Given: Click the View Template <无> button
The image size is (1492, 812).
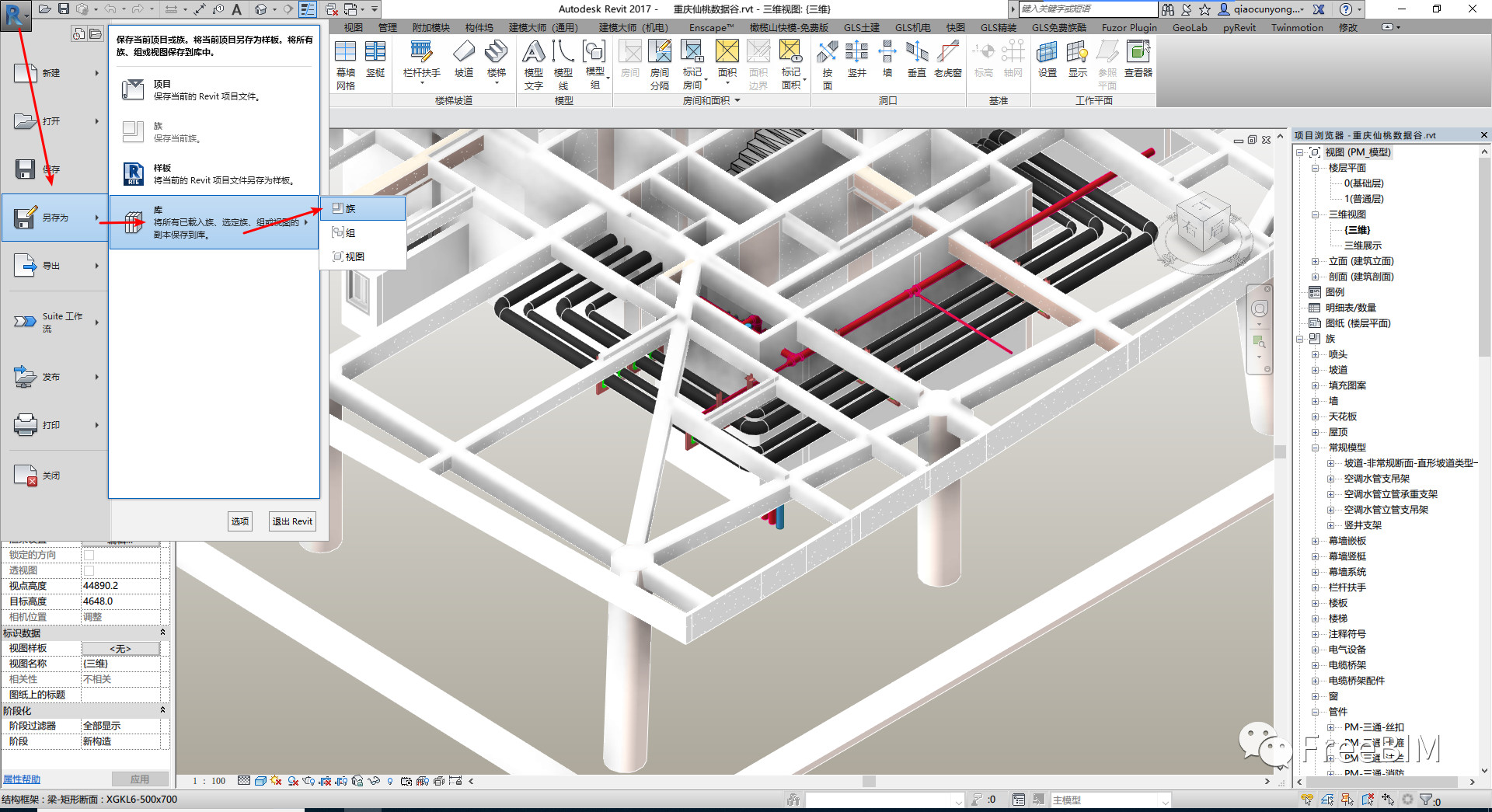Looking at the screenshot, I should 120,648.
